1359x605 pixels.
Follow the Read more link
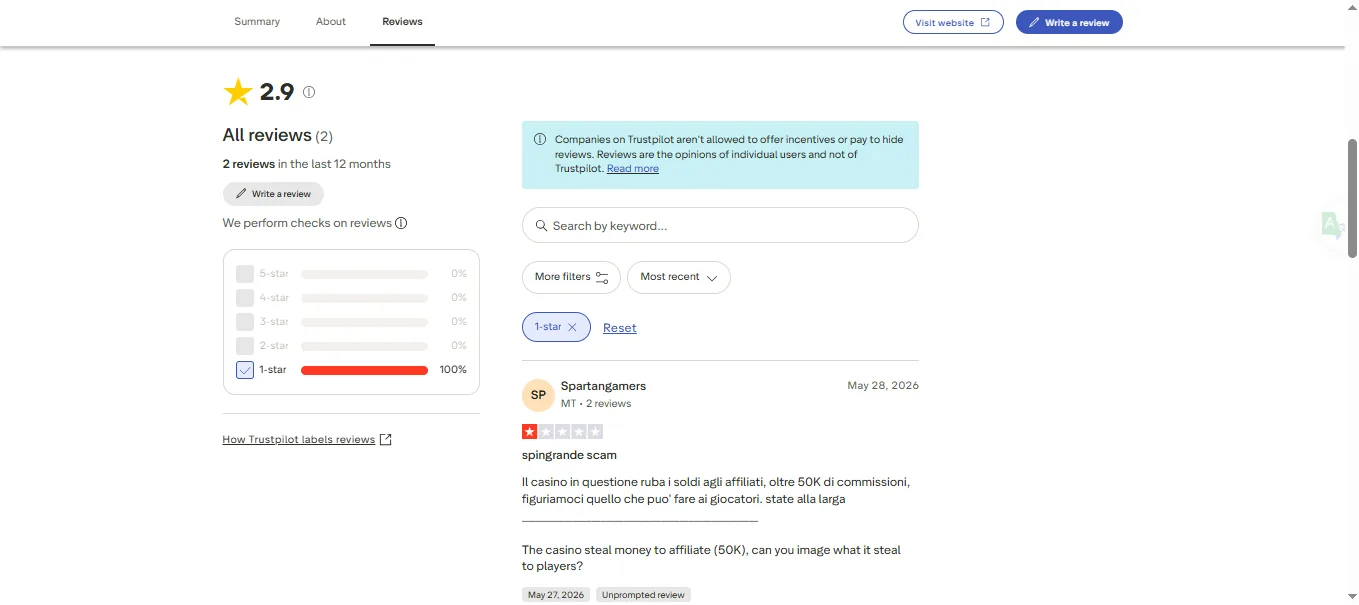tap(633, 169)
